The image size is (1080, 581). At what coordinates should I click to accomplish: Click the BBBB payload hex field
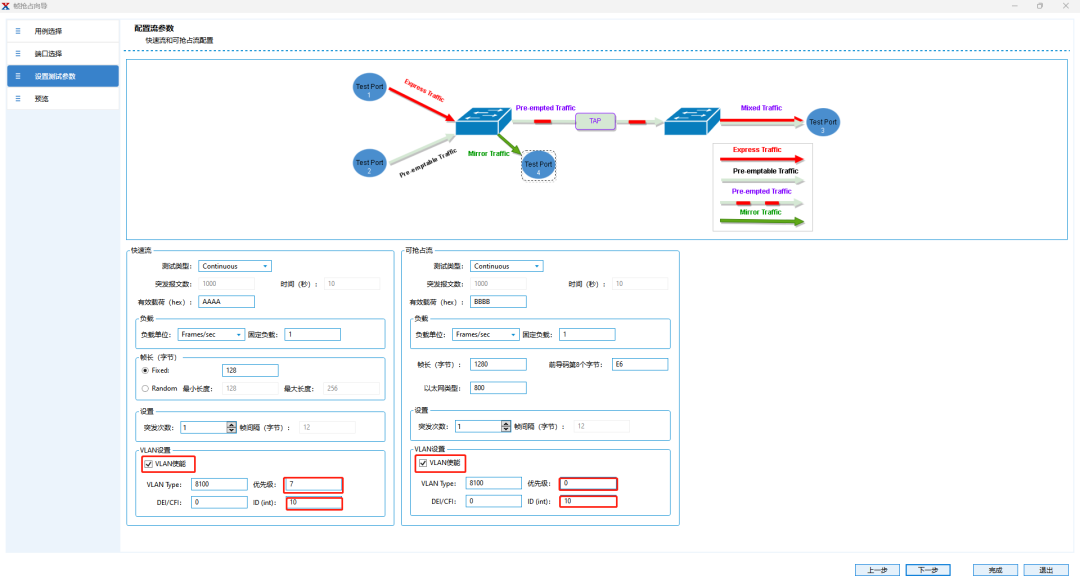[x=499, y=302]
